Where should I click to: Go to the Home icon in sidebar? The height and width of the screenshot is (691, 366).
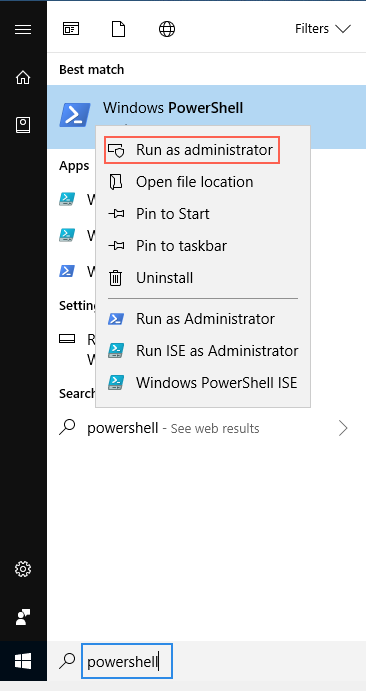coord(23,78)
